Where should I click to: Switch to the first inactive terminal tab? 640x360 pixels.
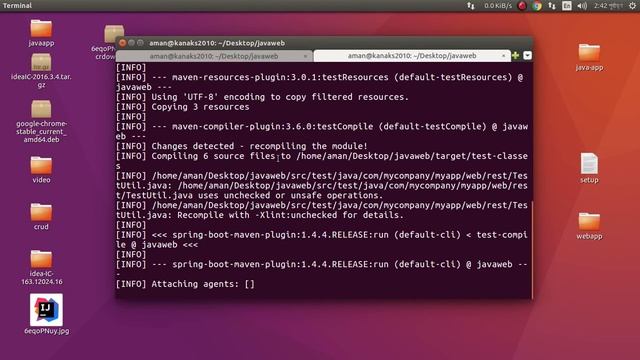click(214, 56)
